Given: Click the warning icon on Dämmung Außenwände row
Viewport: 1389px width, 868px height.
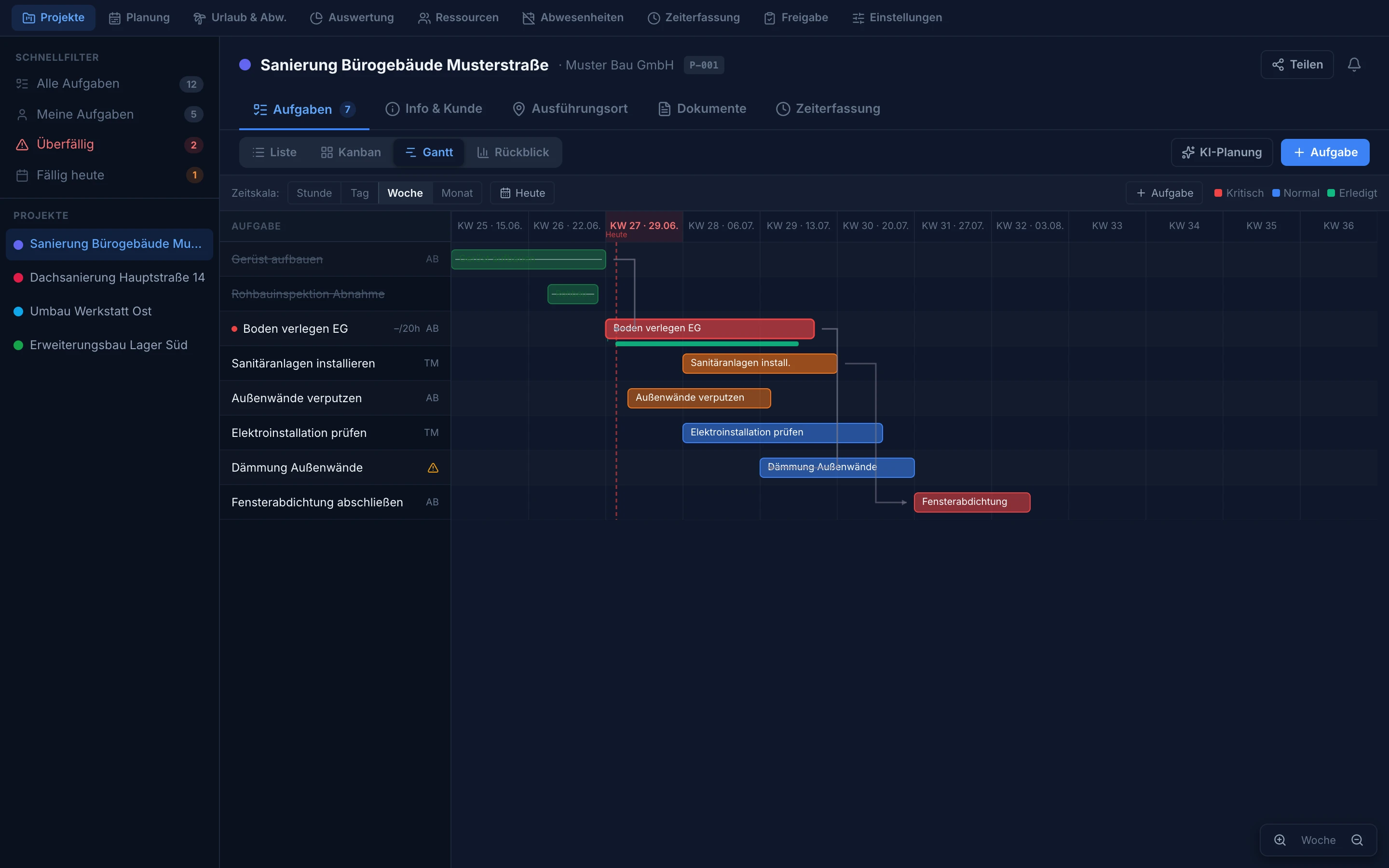Looking at the screenshot, I should (433, 468).
